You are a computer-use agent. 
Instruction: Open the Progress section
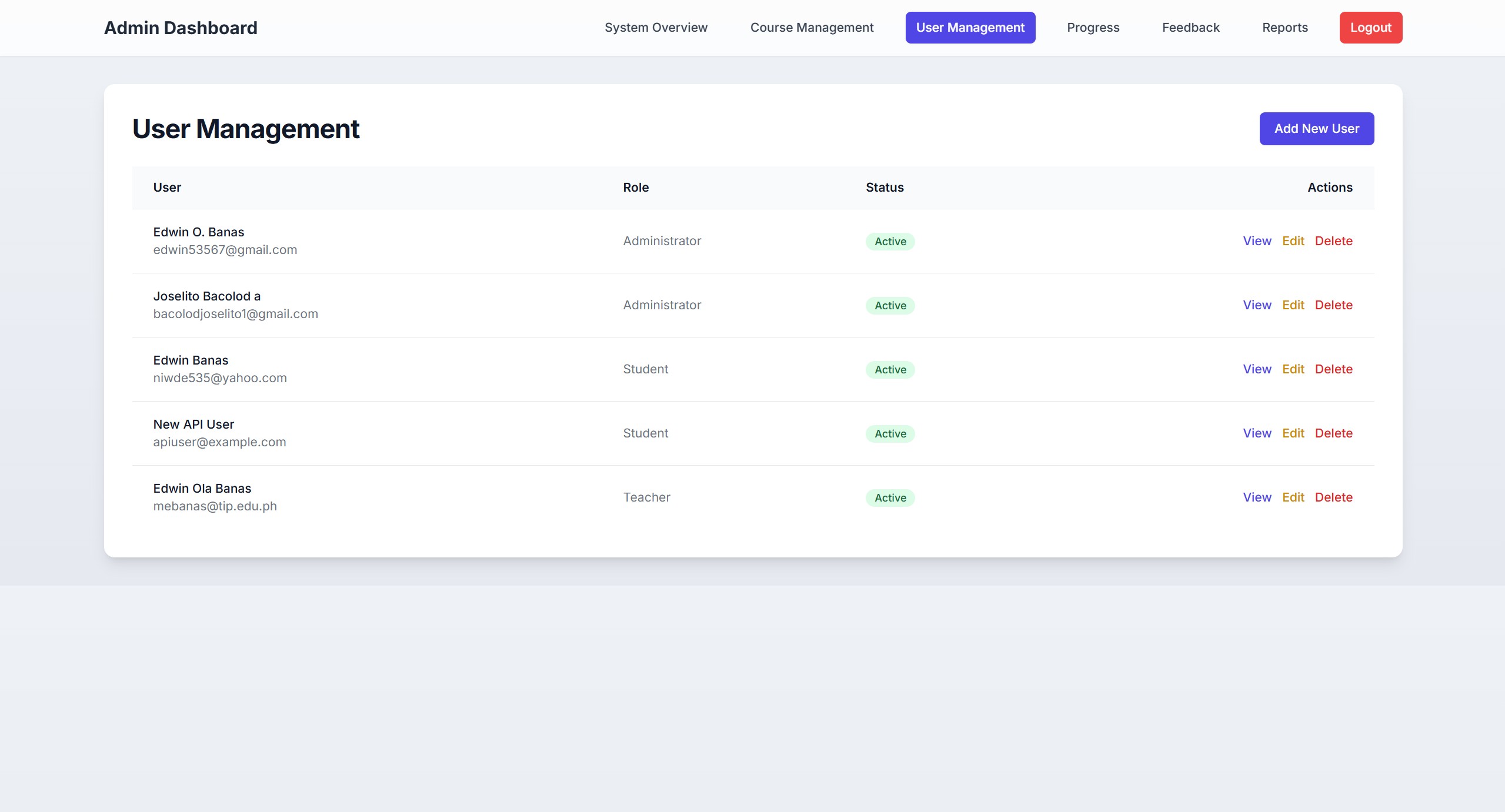click(x=1093, y=28)
